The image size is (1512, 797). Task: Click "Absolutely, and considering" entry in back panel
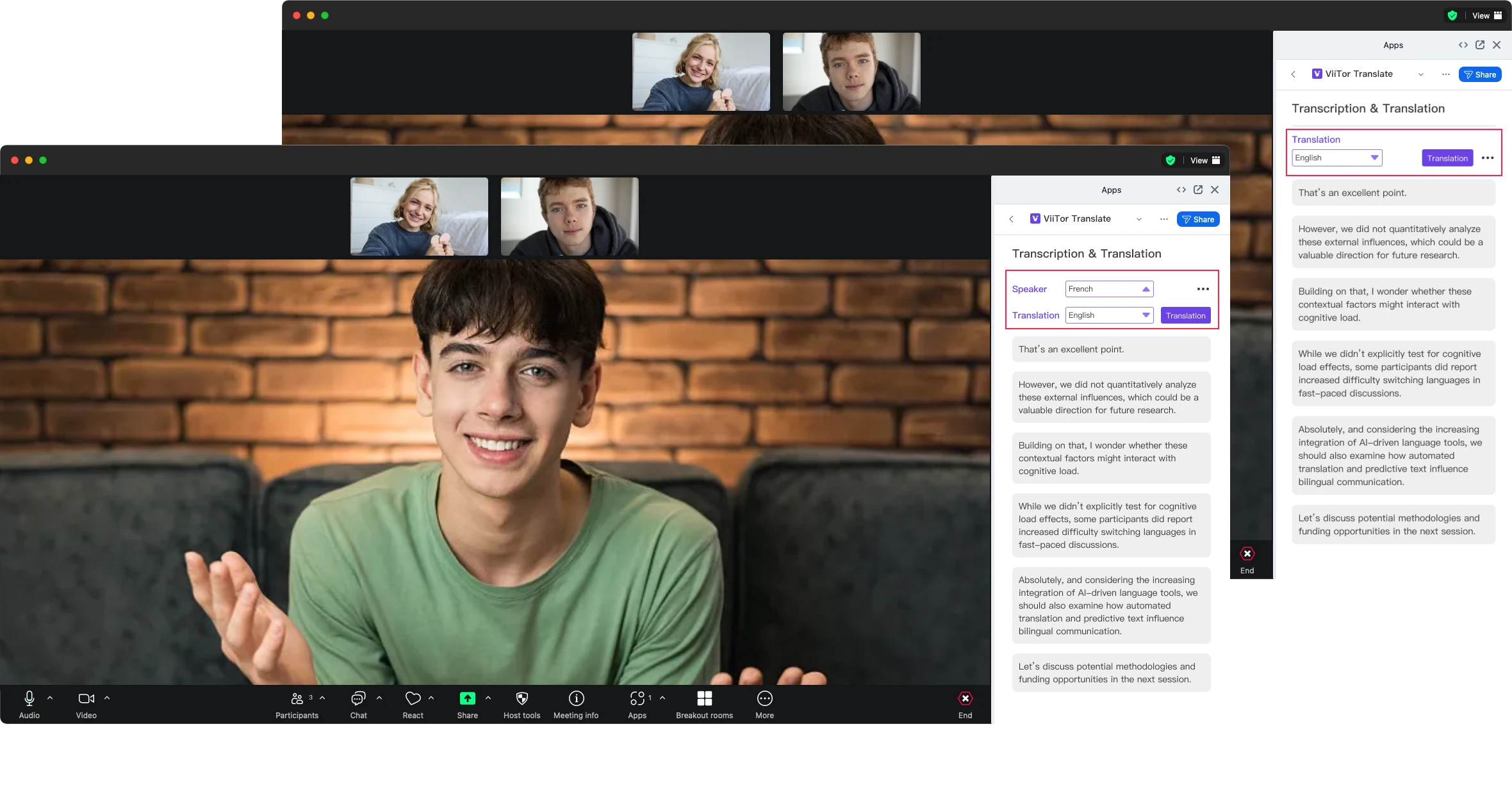point(1393,456)
